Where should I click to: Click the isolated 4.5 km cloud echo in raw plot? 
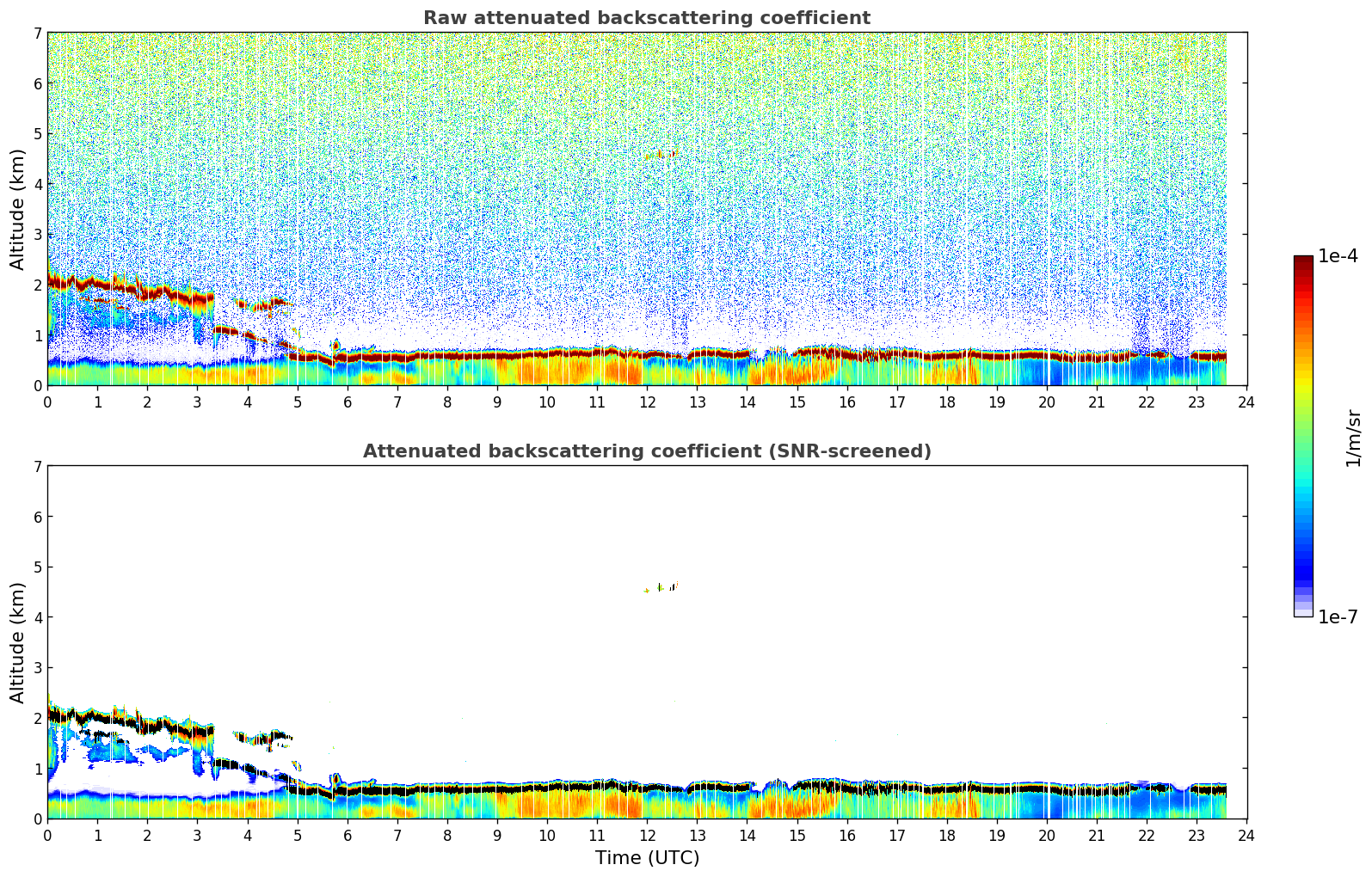661,154
